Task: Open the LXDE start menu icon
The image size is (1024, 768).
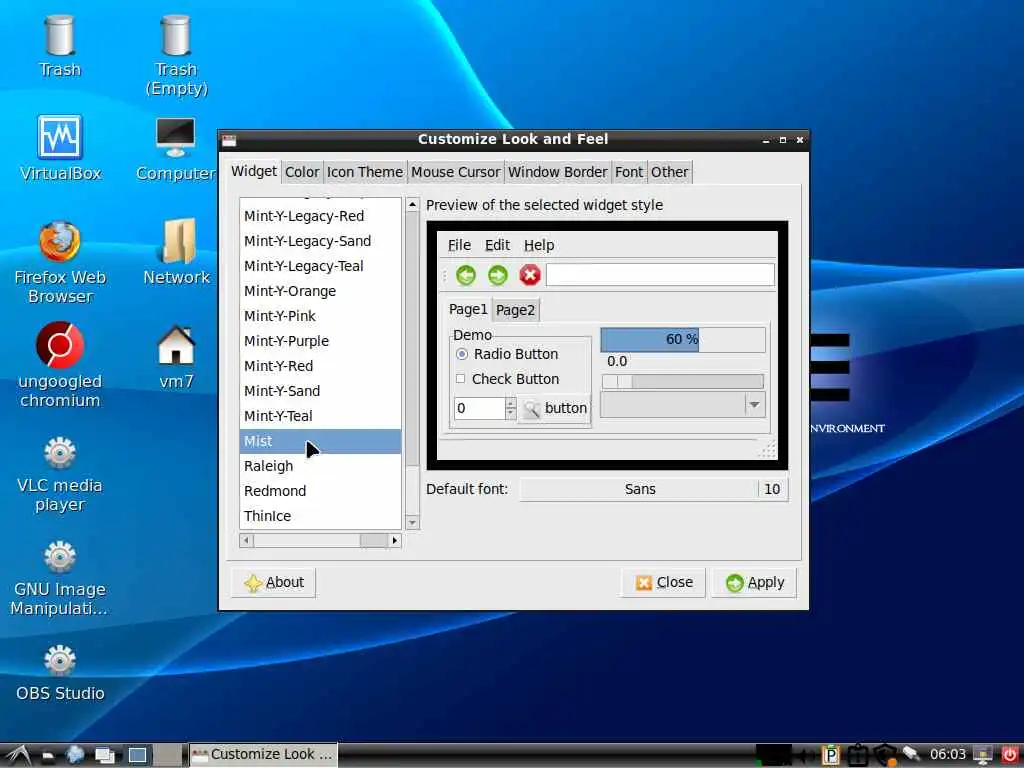Action: [x=18, y=755]
